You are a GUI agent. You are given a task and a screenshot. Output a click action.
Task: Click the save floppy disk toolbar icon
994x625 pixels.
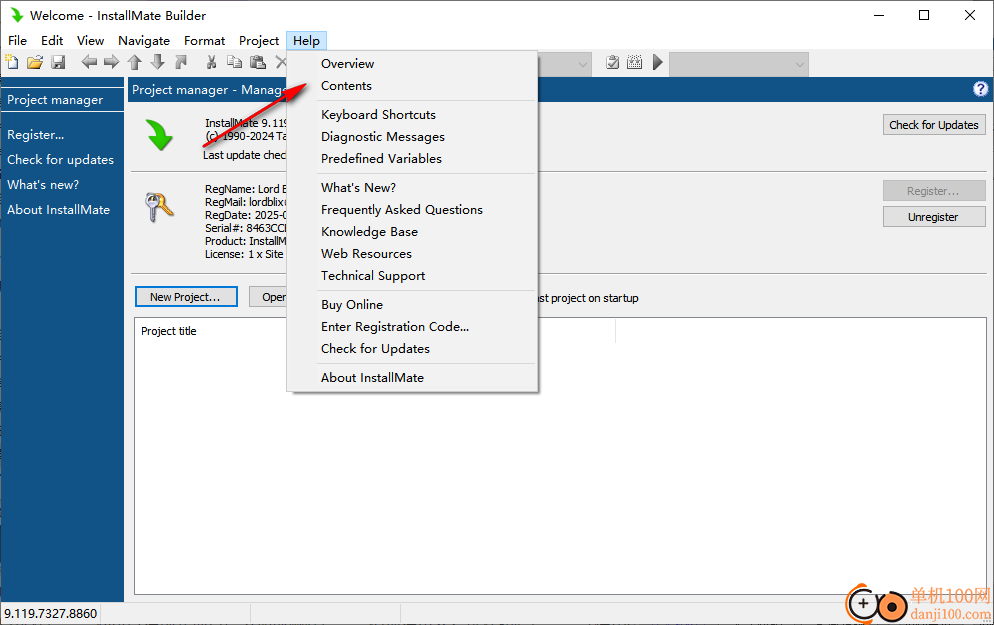coord(58,62)
